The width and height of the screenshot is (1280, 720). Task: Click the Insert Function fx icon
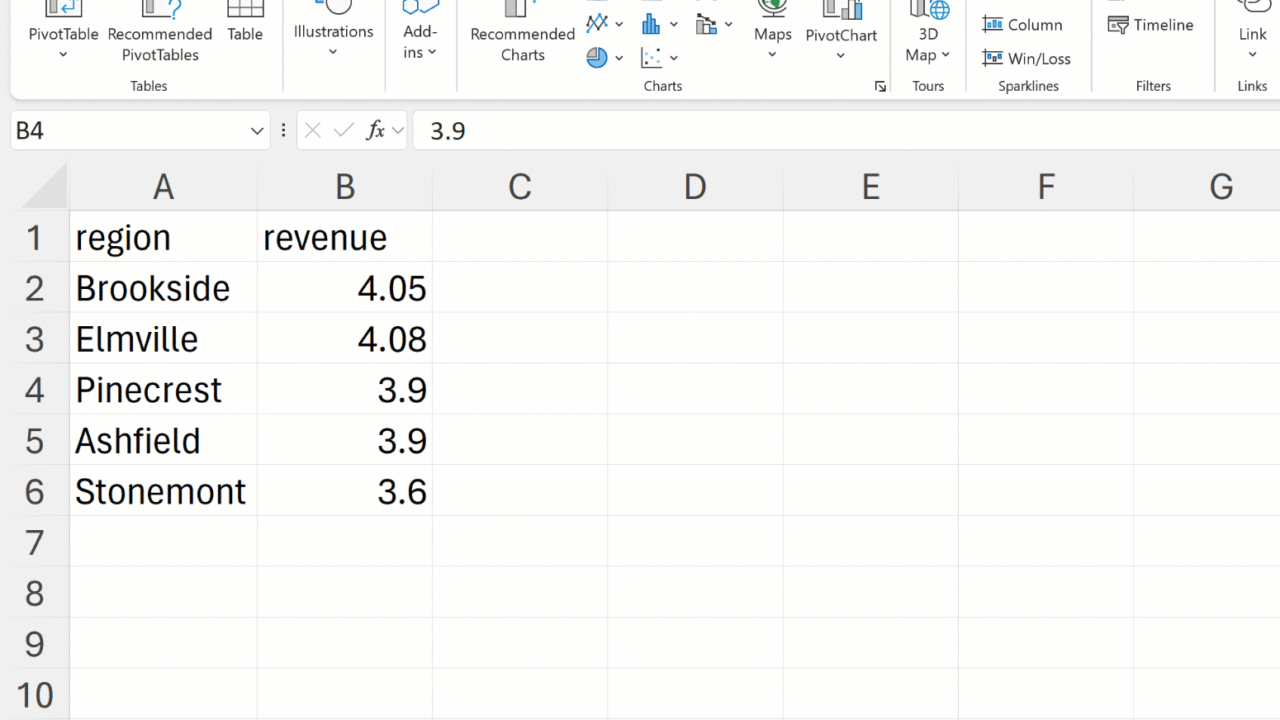(375, 131)
